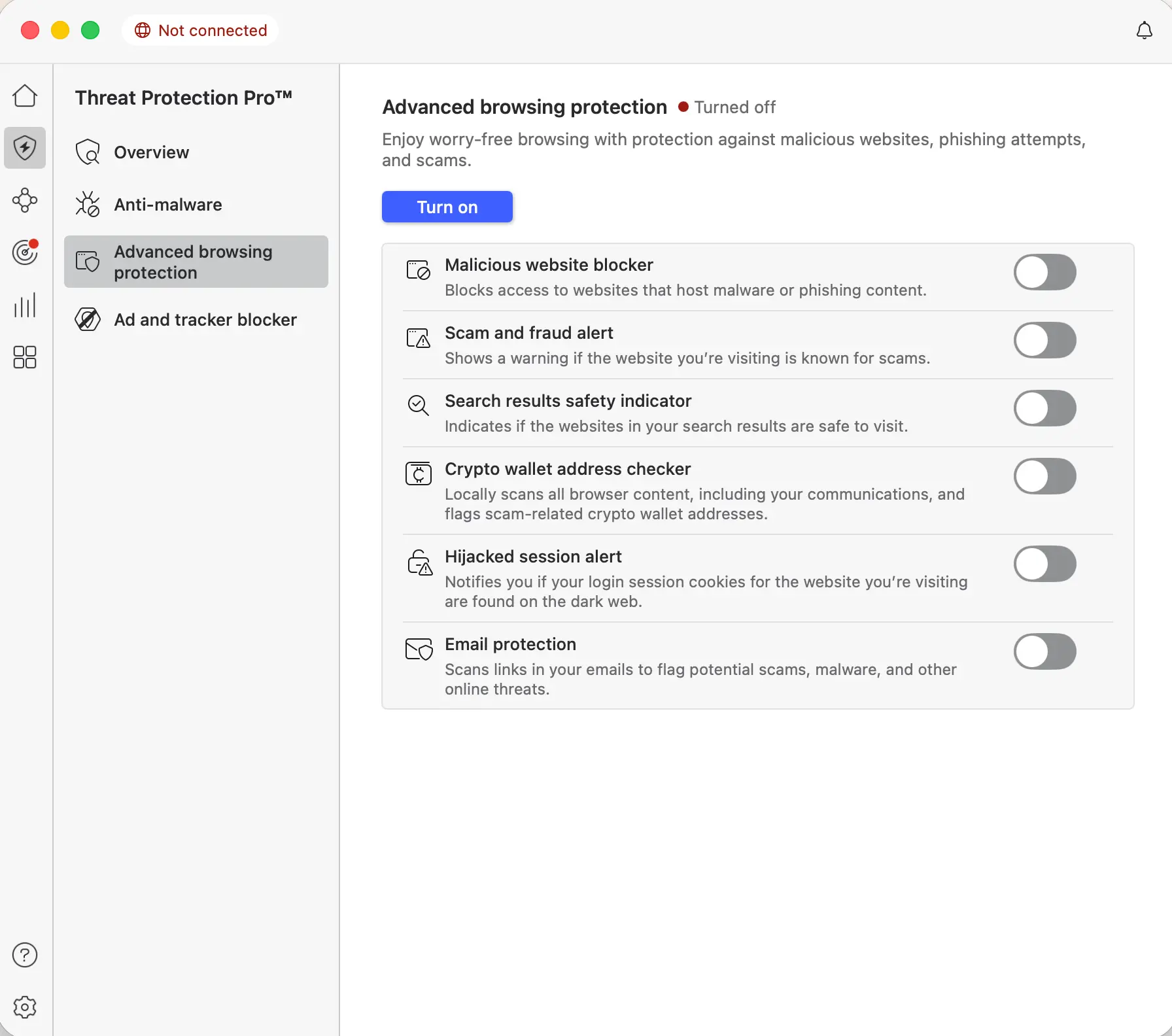Screen dimensions: 1172x1036
Task: Turn on Scam and fraud alert
Action: [1044, 340]
